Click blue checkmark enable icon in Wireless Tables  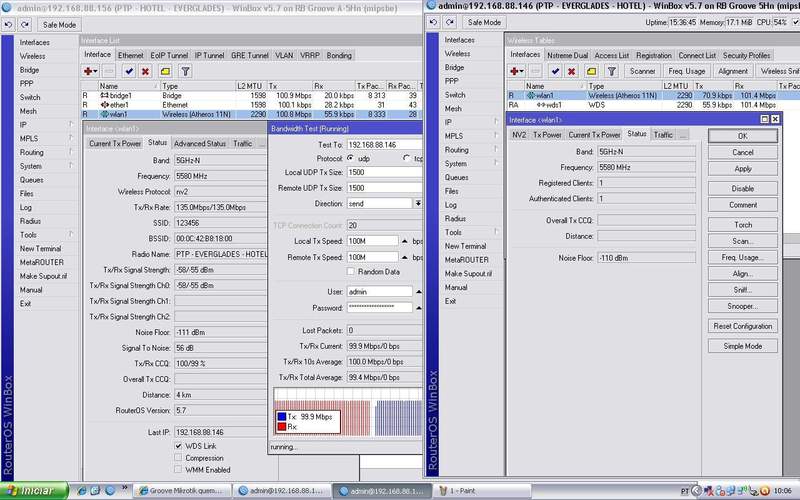click(555, 71)
